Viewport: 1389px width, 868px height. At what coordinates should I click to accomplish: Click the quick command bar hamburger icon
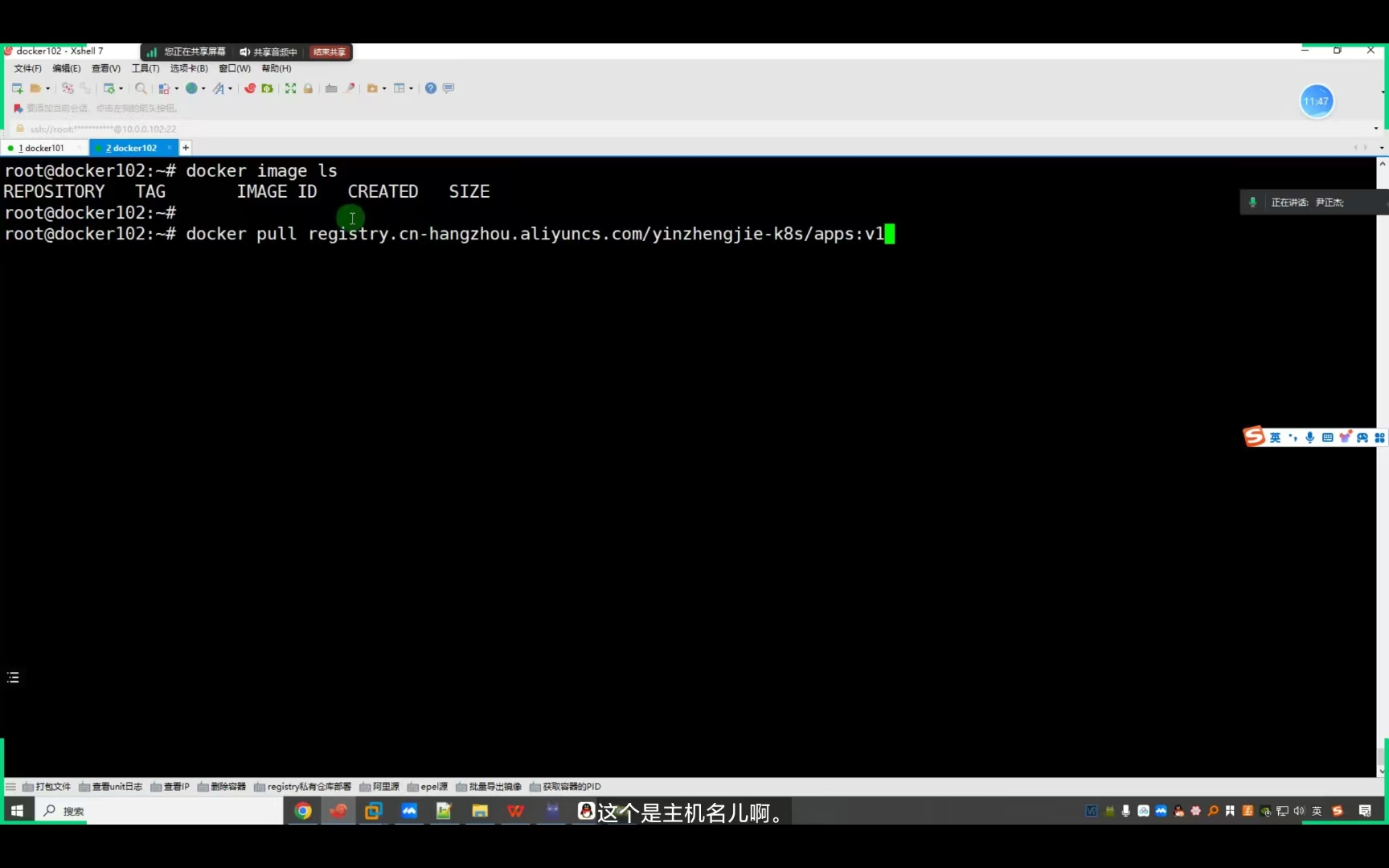[x=10, y=787]
